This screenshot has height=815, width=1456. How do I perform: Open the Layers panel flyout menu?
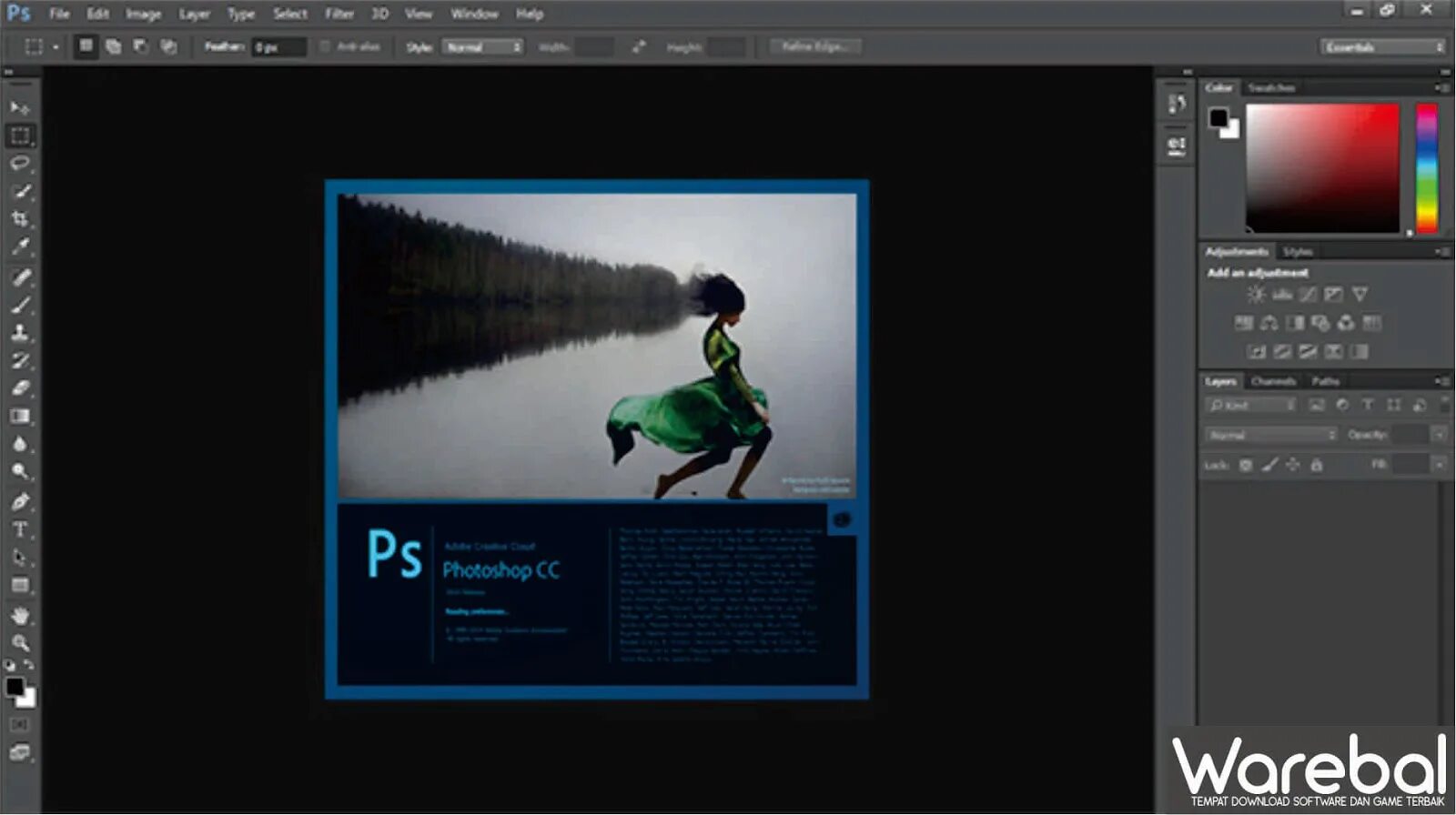click(x=1441, y=381)
